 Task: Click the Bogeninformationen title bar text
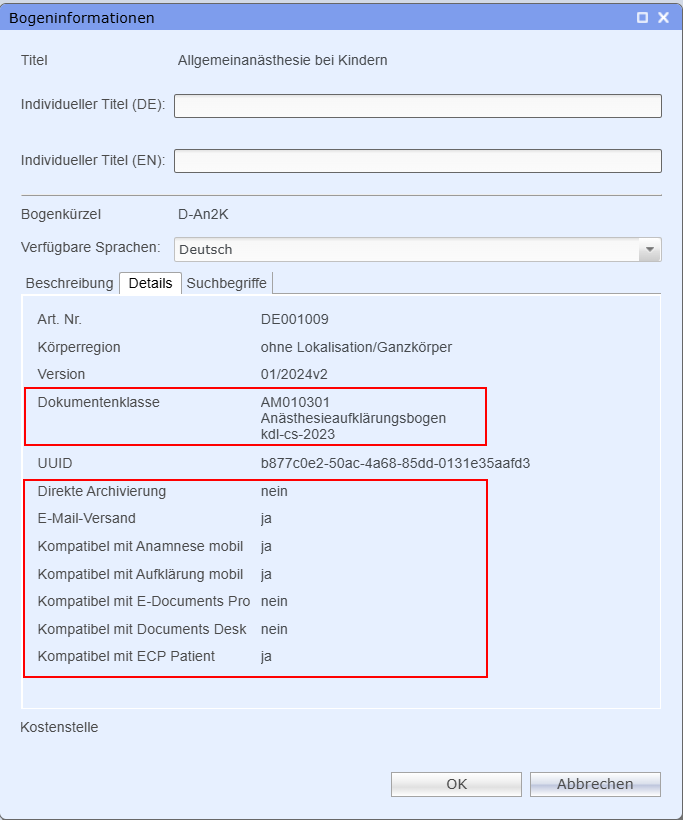click(82, 18)
